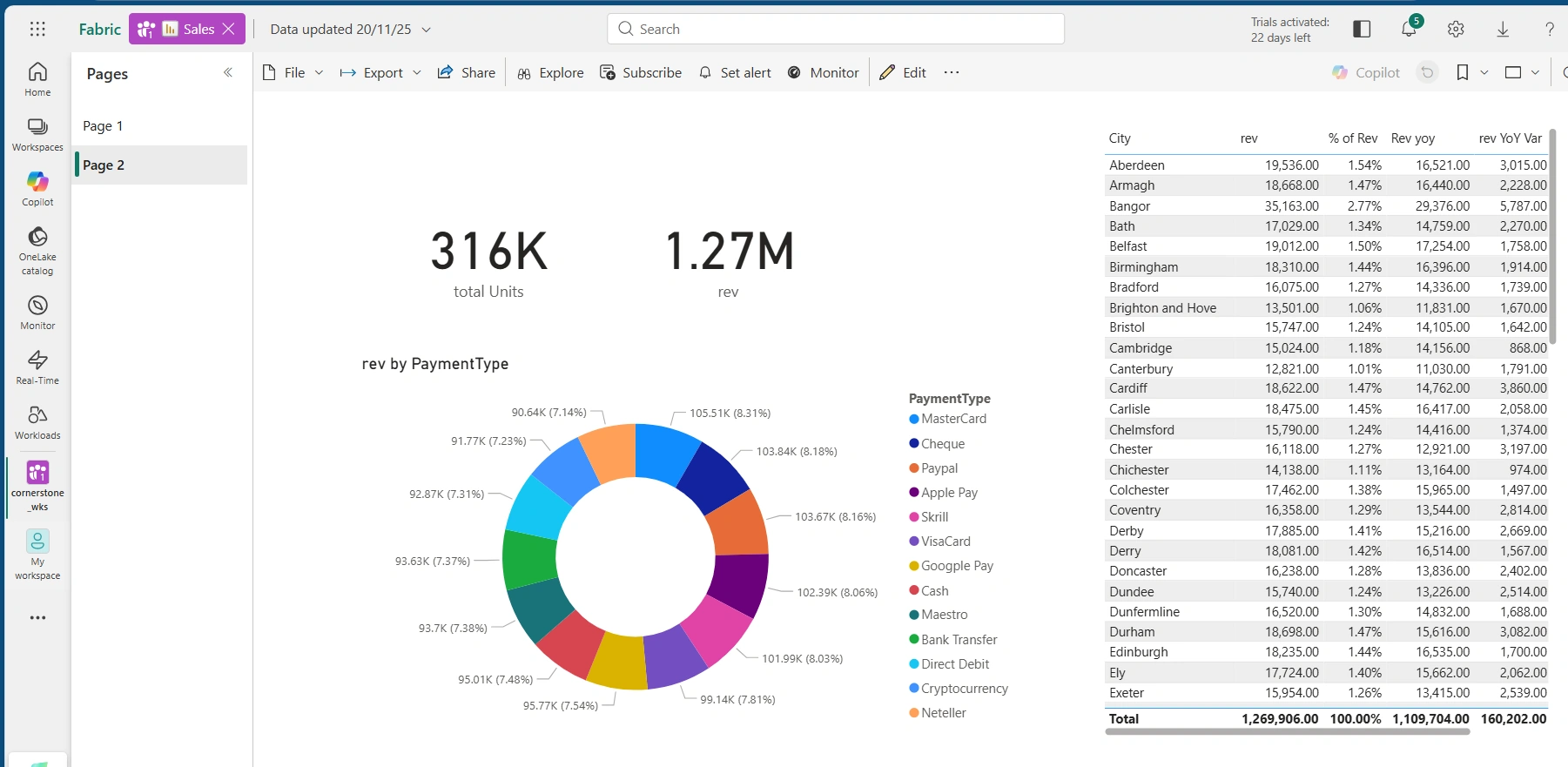Open the bookmark icon in toolbar
The image size is (1568, 767).
[x=1463, y=72]
